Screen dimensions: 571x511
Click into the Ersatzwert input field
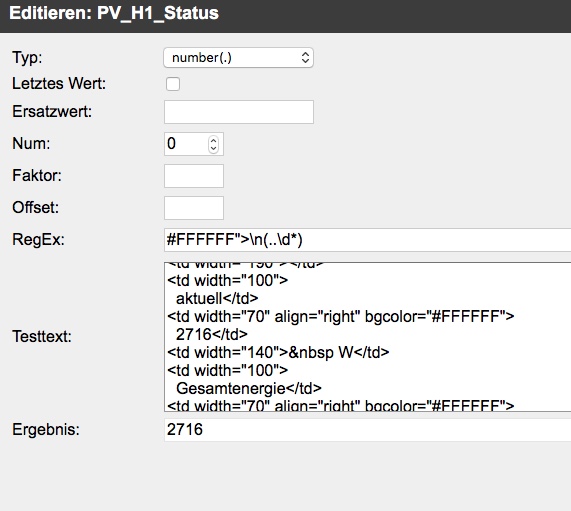(239, 112)
